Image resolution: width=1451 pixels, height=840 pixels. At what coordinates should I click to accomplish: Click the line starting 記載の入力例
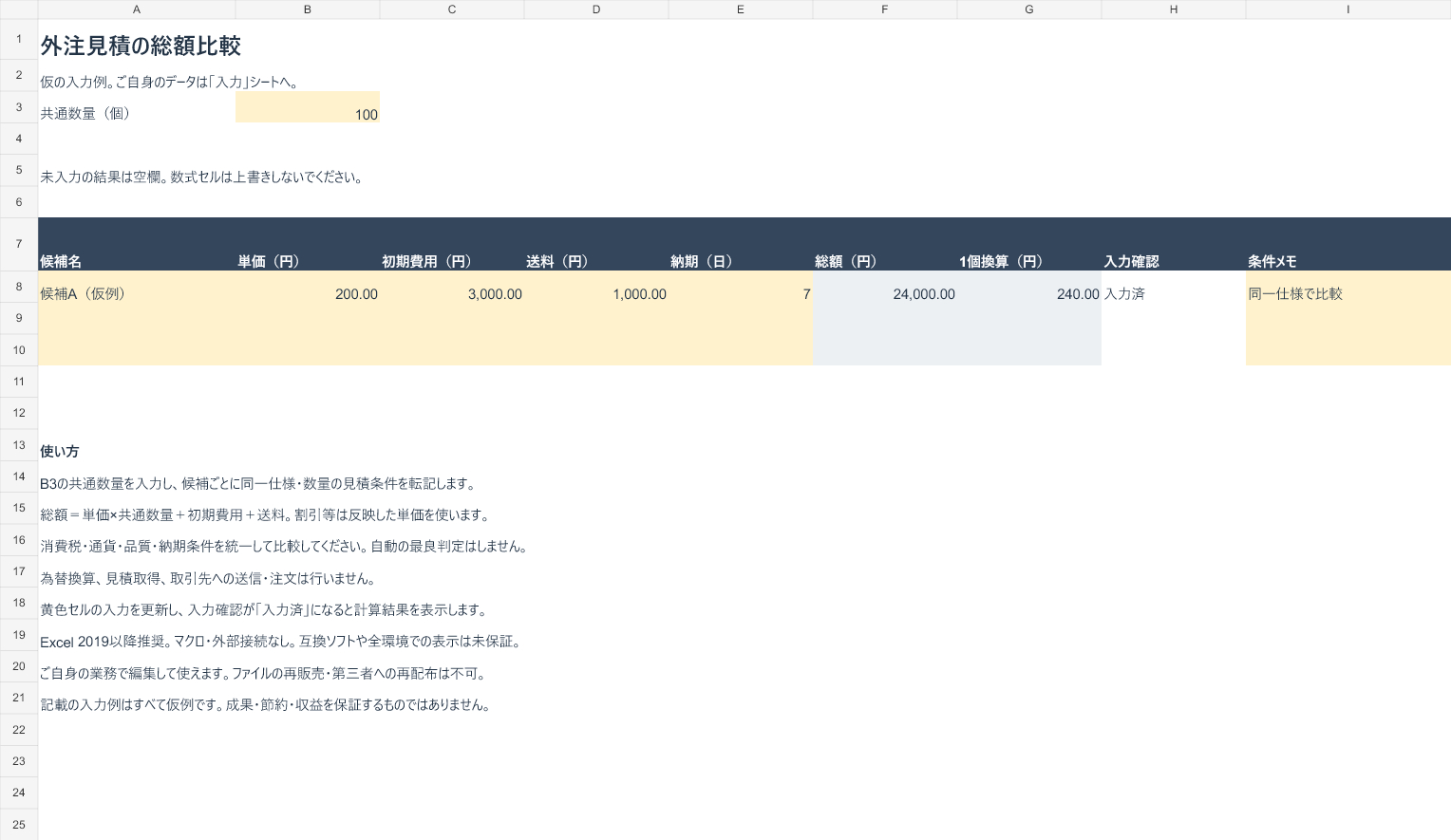[265, 704]
